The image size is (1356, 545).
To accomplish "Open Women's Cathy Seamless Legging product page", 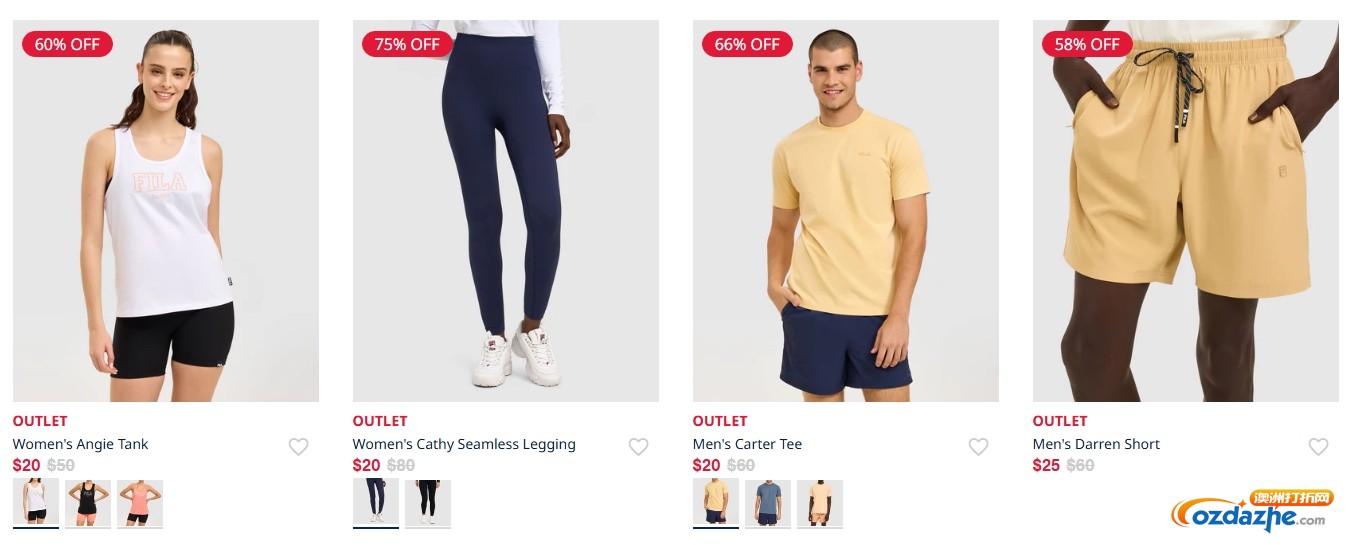I will pyautogui.click(x=464, y=444).
